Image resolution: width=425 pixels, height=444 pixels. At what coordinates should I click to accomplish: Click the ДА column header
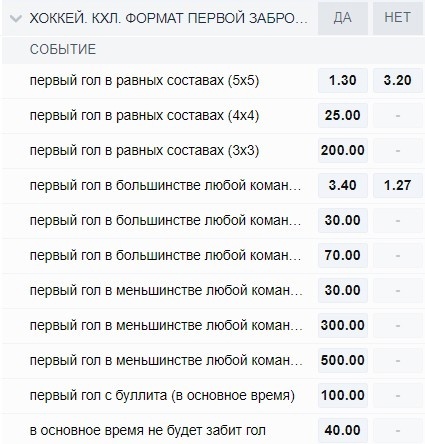pos(343,18)
